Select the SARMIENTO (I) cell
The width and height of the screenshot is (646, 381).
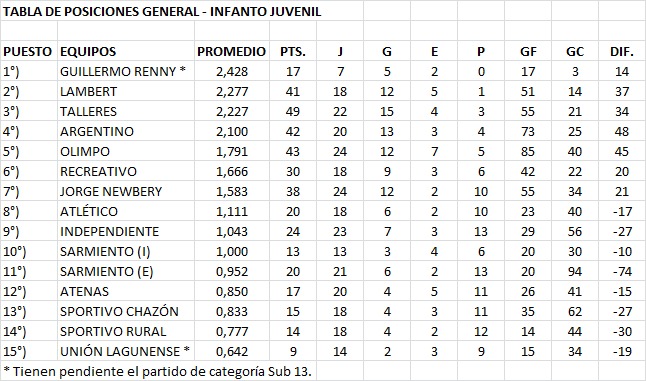click(126, 251)
